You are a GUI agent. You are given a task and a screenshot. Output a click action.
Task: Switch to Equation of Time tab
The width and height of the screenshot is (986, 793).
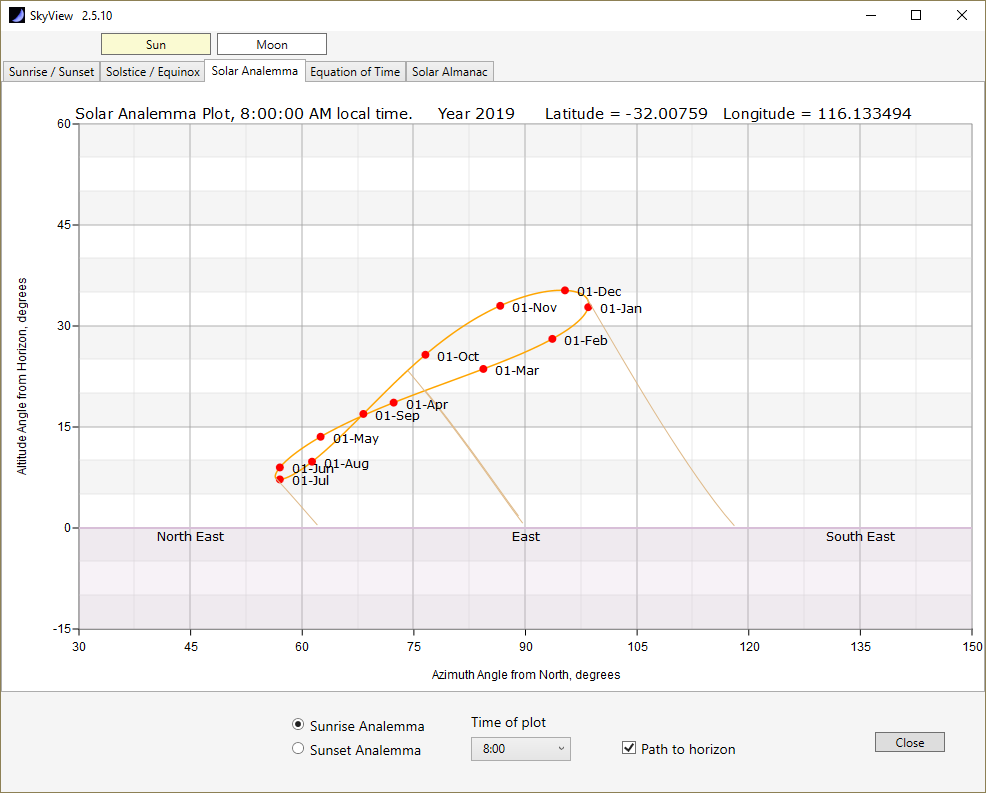click(x=355, y=72)
